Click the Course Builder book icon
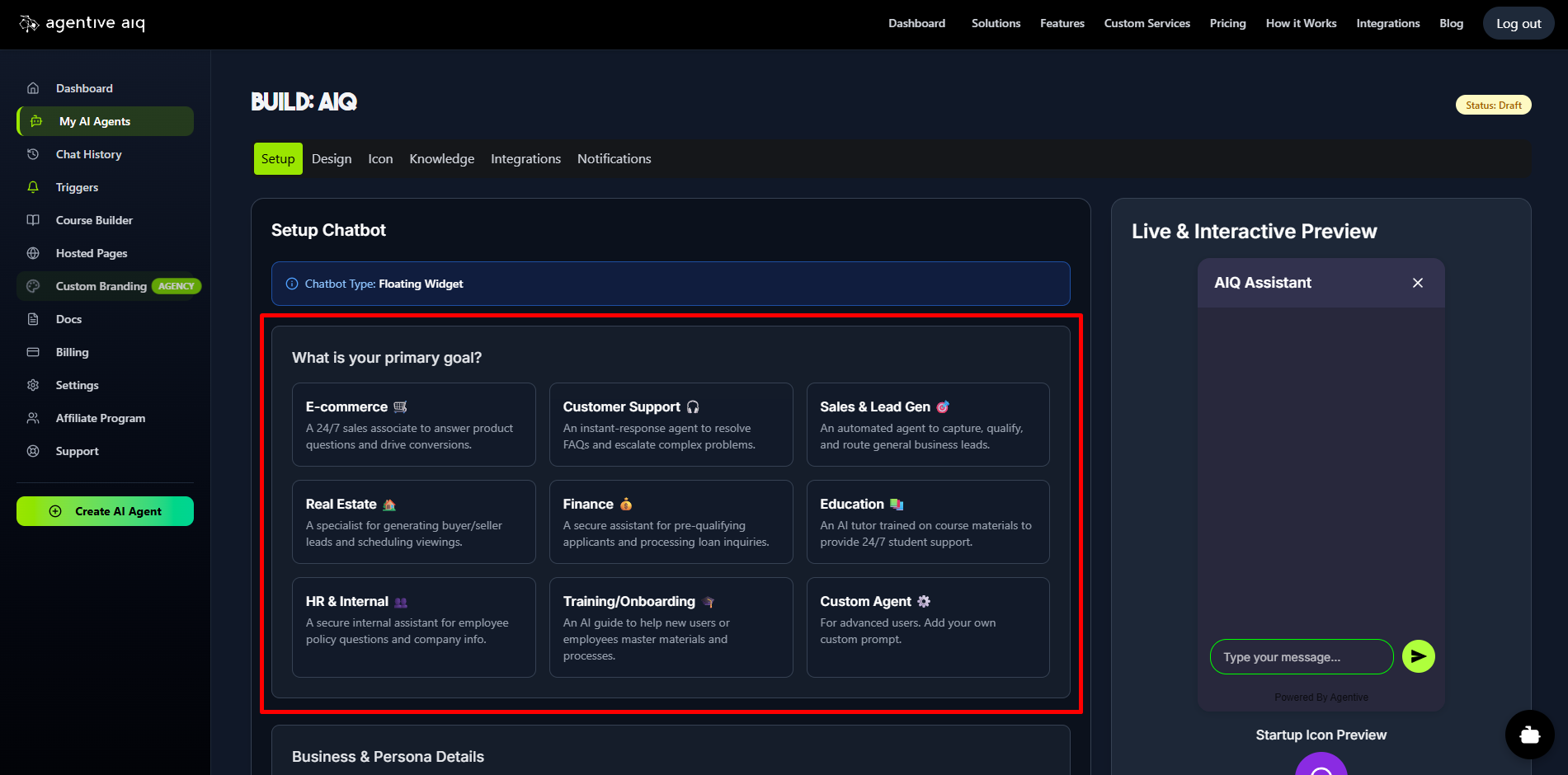The image size is (1568, 775). click(x=33, y=220)
